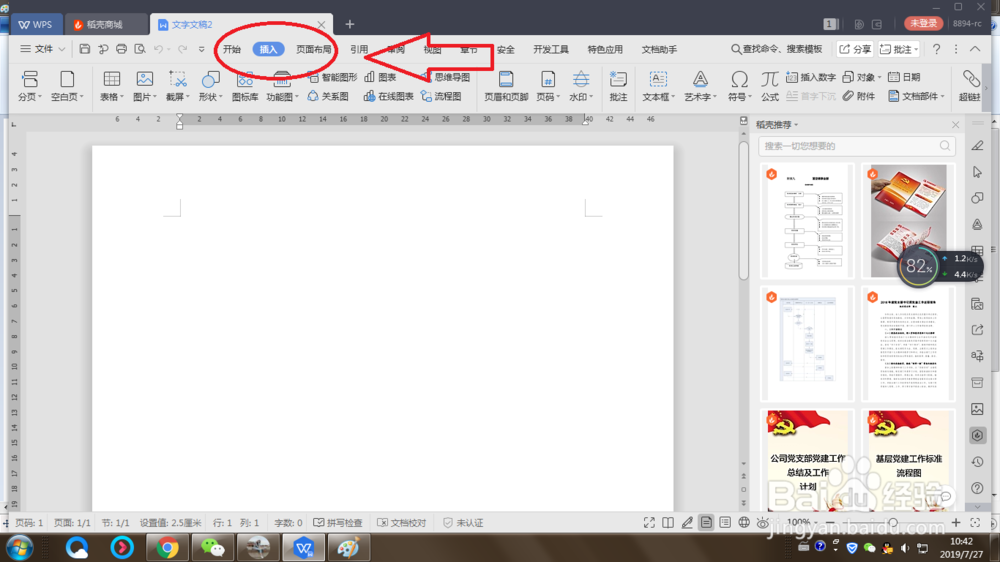Click Insert Number (插入数字)
This screenshot has height=562, width=1000.
tap(811, 77)
